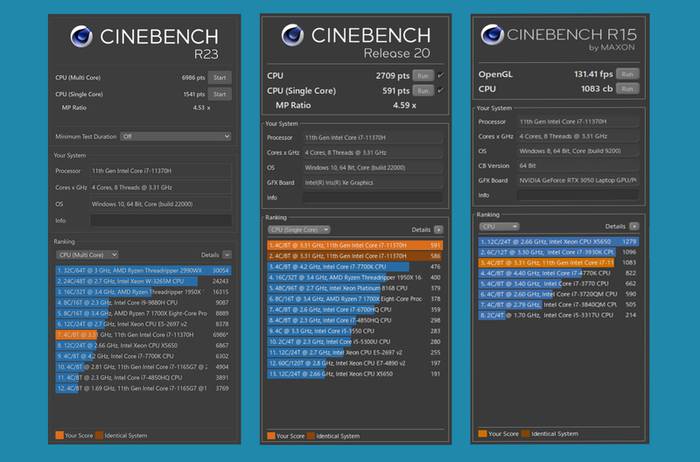Click the Cinebench Release 20 logo sphere icon
The image size is (700, 462).
pyautogui.click(x=292, y=35)
